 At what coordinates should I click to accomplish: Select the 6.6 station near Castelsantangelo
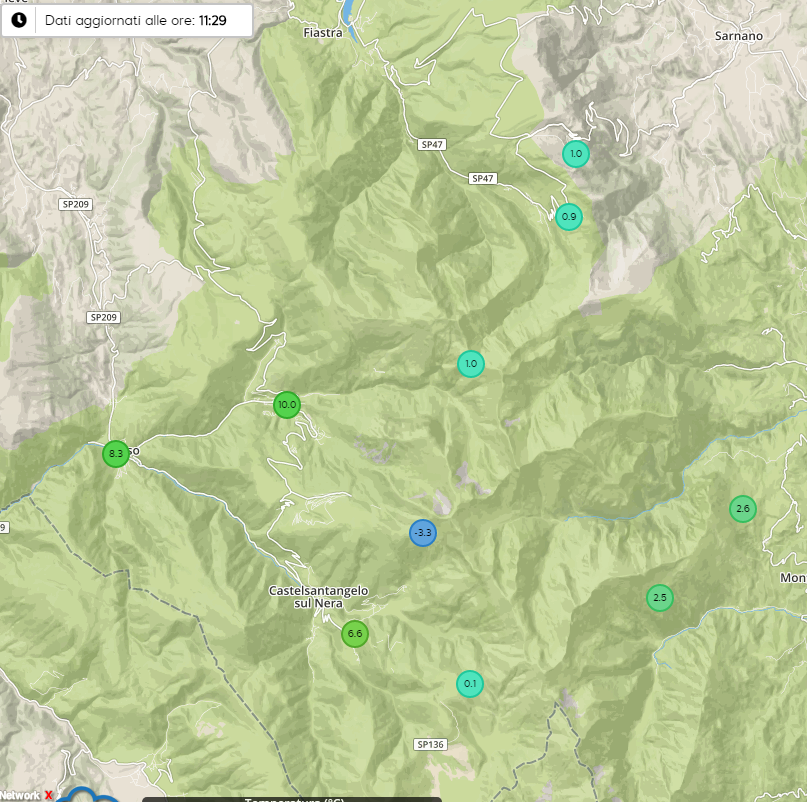354,634
